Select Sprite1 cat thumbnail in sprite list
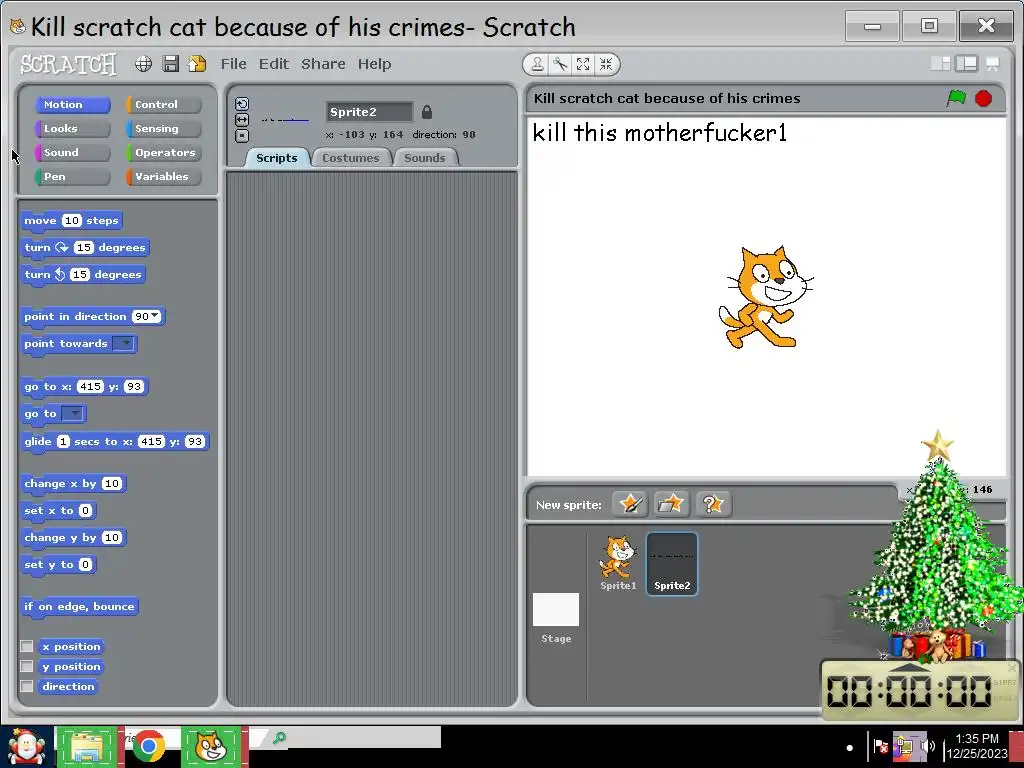The image size is (1024, 768). point(617,563)
